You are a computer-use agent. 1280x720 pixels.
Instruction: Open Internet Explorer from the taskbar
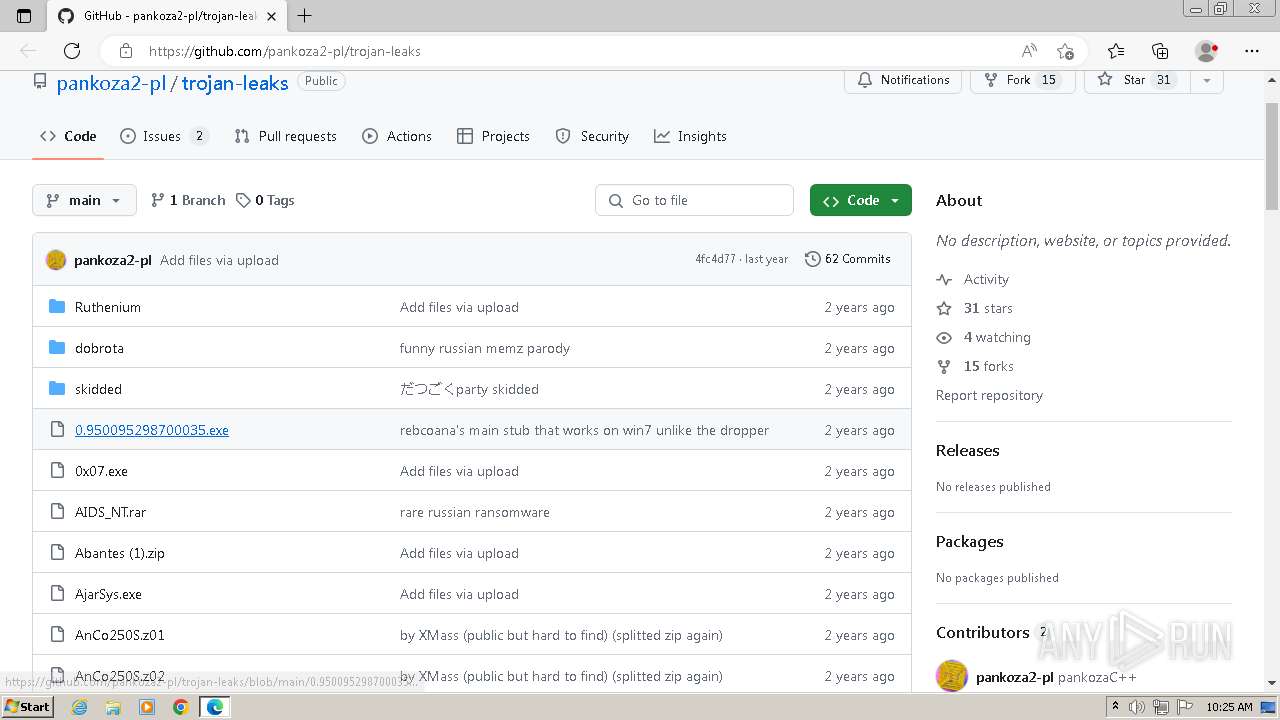(x=80, y=707)
